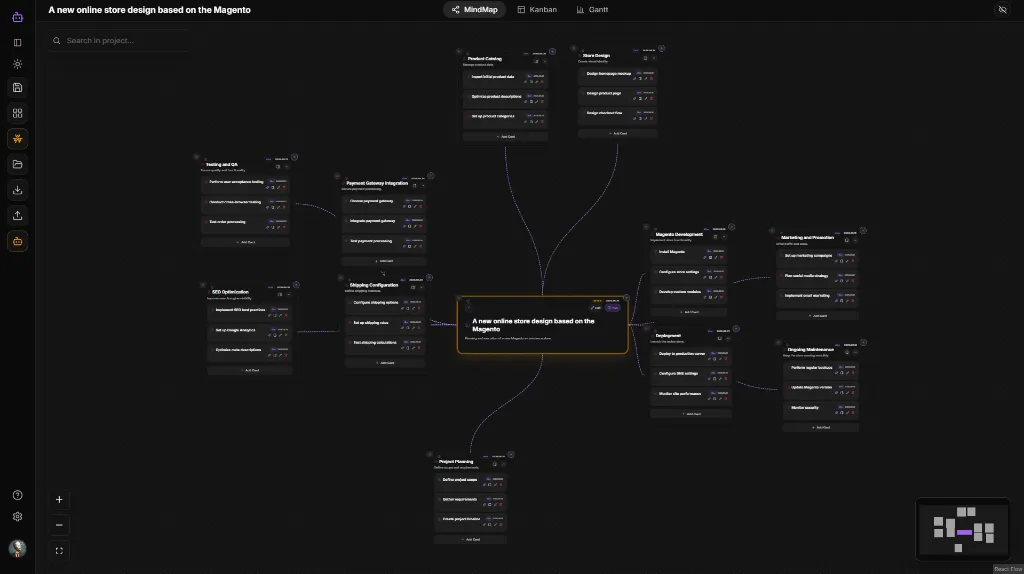
Task: Click the user avatar at the bottom left
Action: tap(18, 548)
